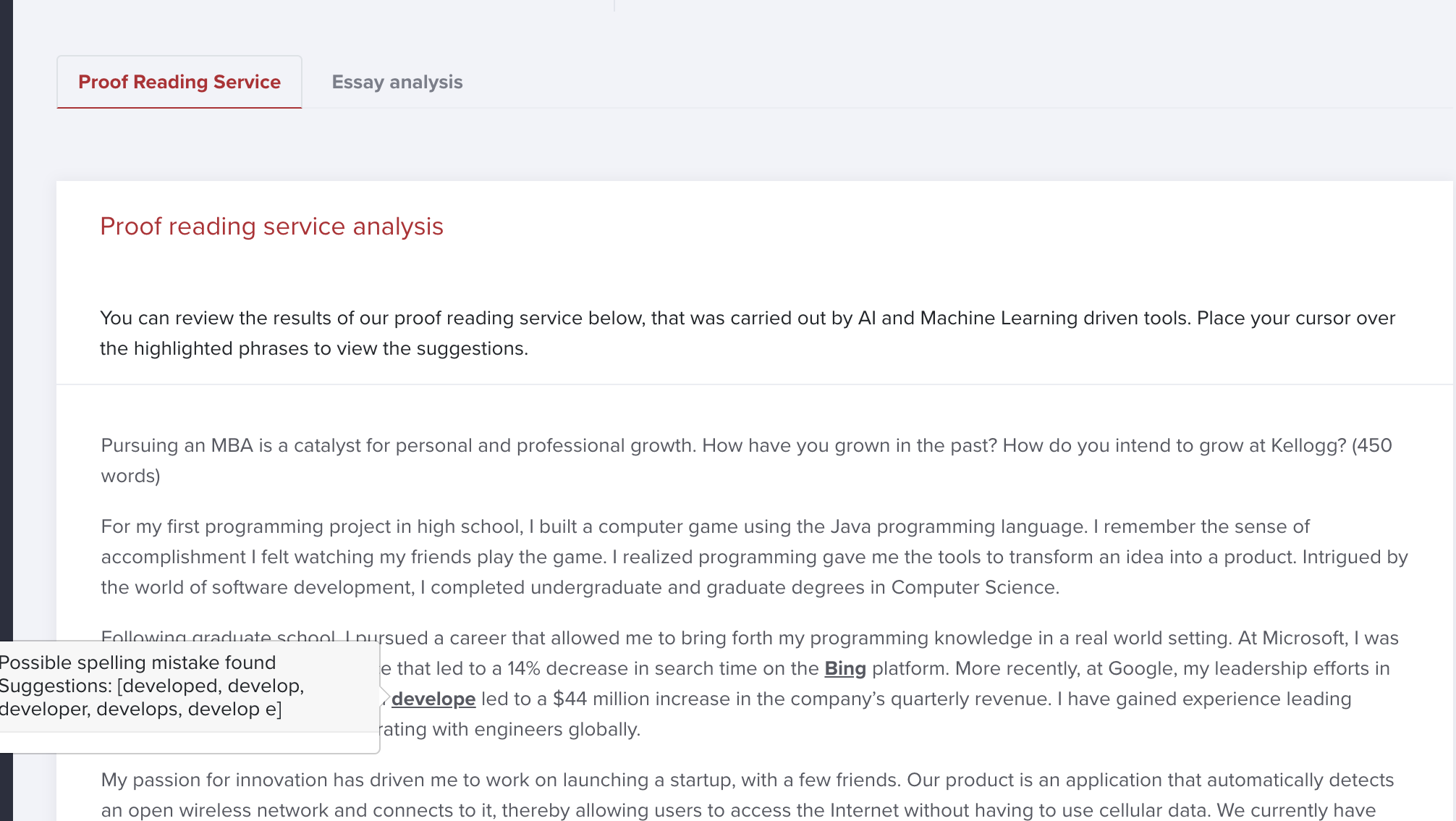This screenshot has width=1456, height=821.
Task: Click the "Proof reading service analysis" heading
Action: point(271,227)
